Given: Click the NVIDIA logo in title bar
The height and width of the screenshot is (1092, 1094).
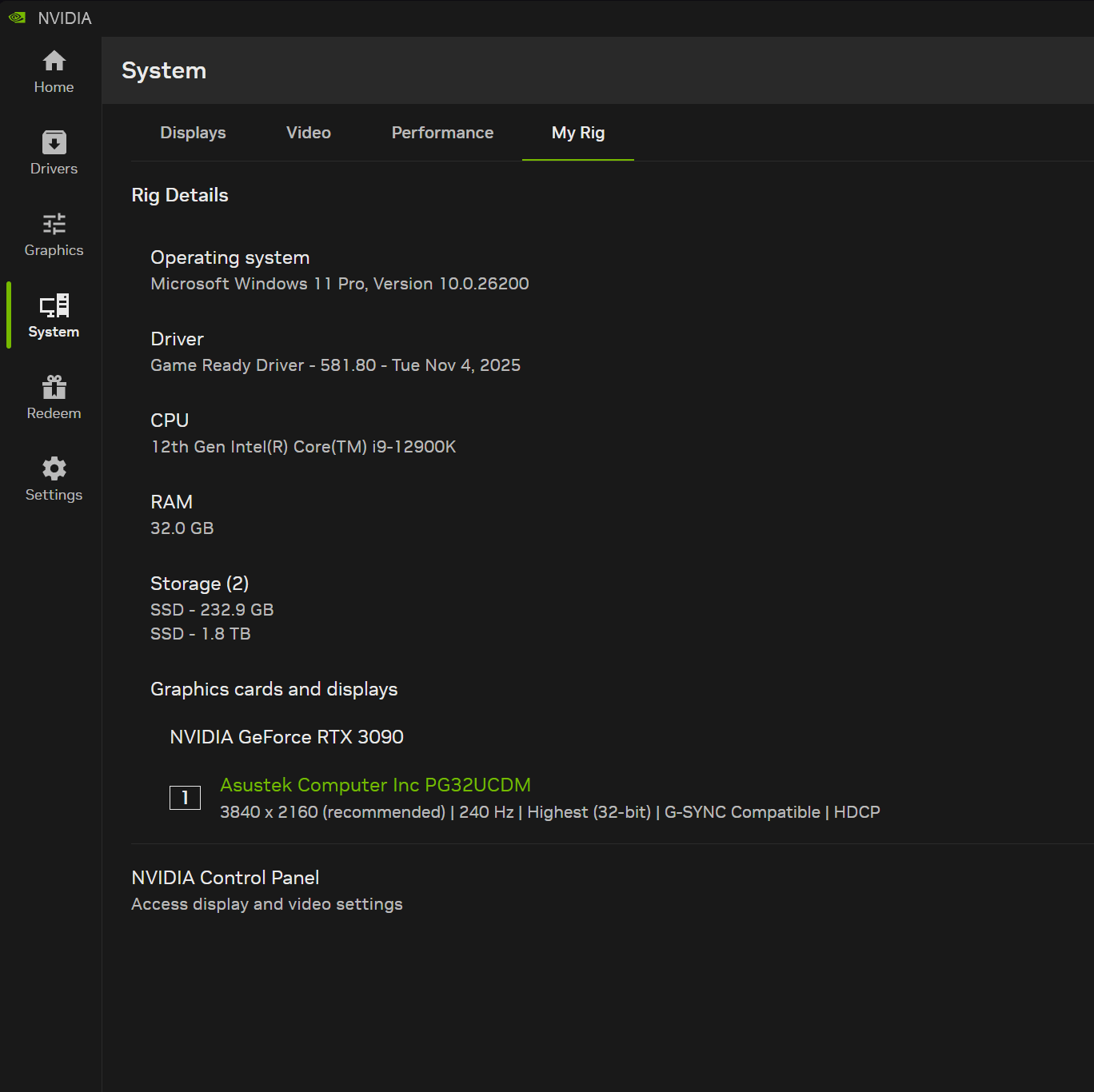Looking at the screenshot, I should 17,18.
